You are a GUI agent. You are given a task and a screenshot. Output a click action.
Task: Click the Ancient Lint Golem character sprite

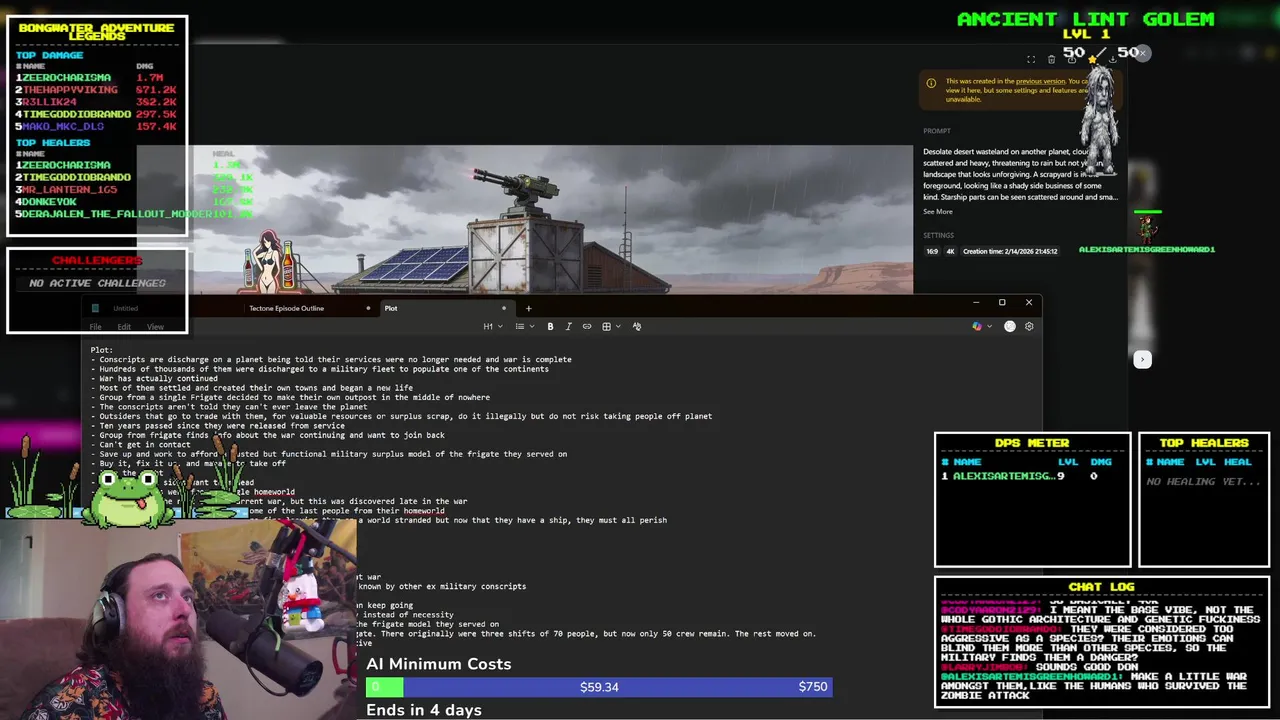(x=1098, y=122)
